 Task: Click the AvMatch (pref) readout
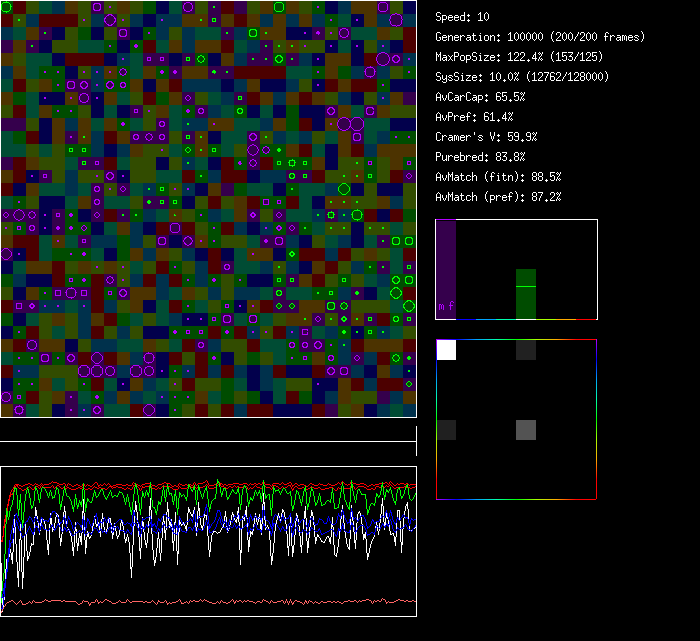[x=498, y=197]
